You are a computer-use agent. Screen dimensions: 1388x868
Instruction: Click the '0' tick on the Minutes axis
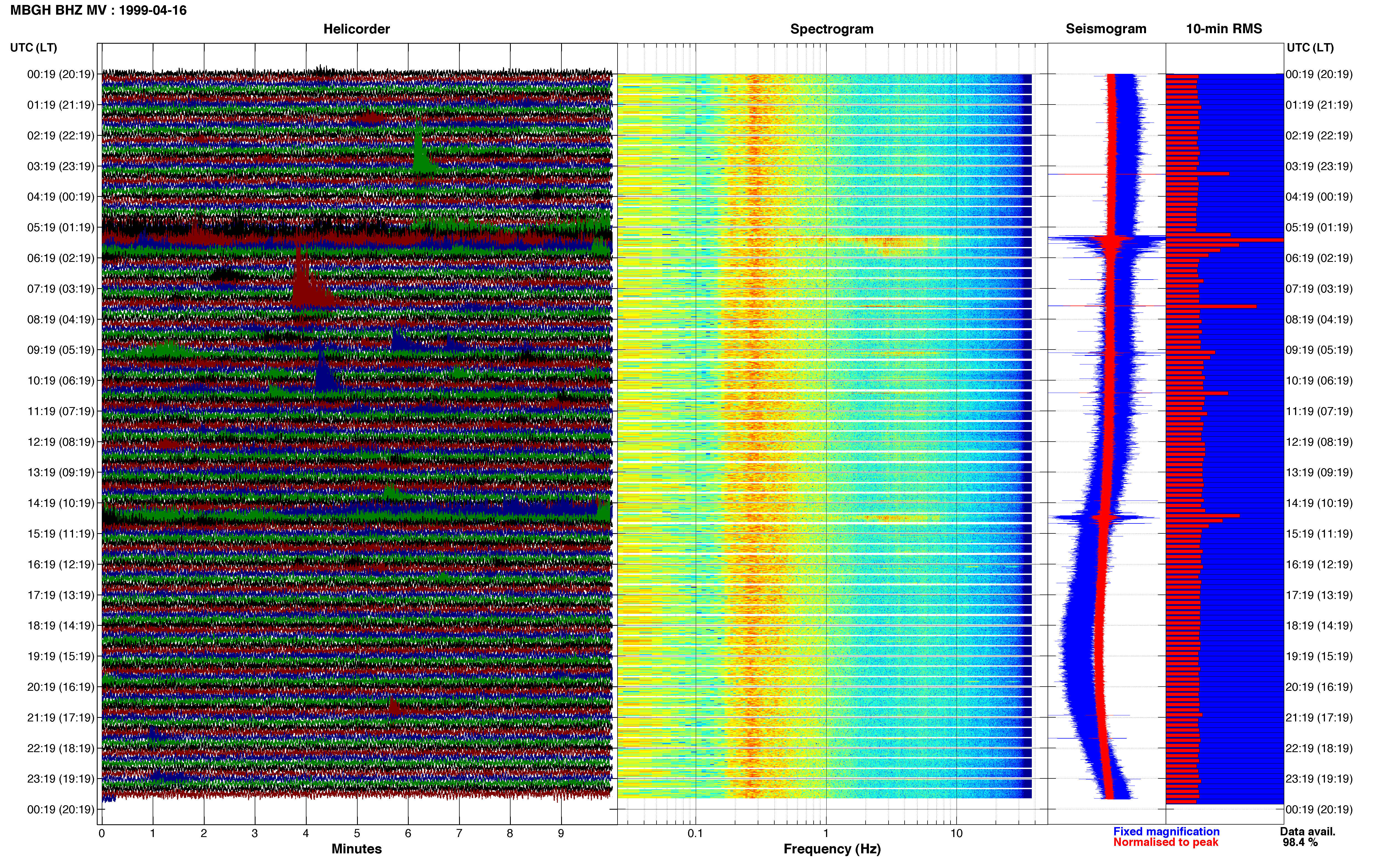(x=101, y=833)
